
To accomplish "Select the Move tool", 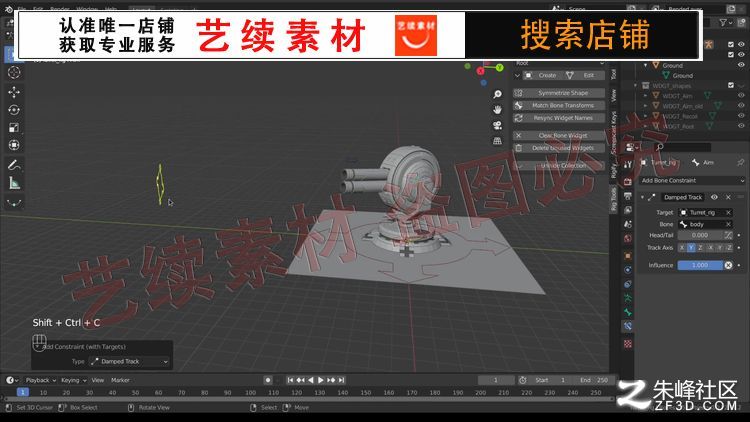I will pyautogui.click(x=14, y=92).
